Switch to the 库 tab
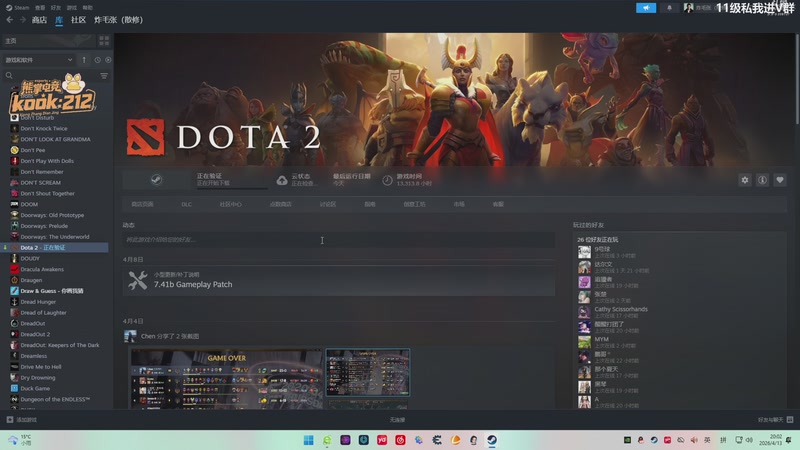Screen dimensions: 800x450 (59, 20)
